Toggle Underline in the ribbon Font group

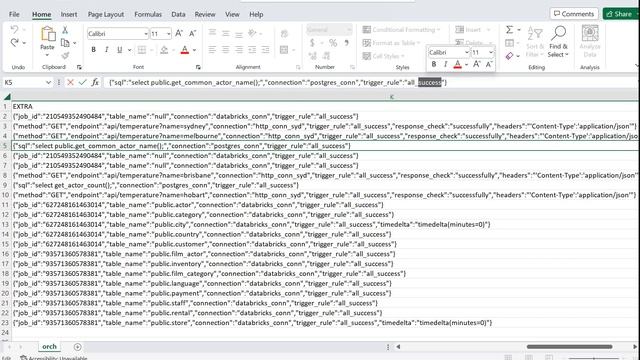pyautogui.click(x=119, y=50)
